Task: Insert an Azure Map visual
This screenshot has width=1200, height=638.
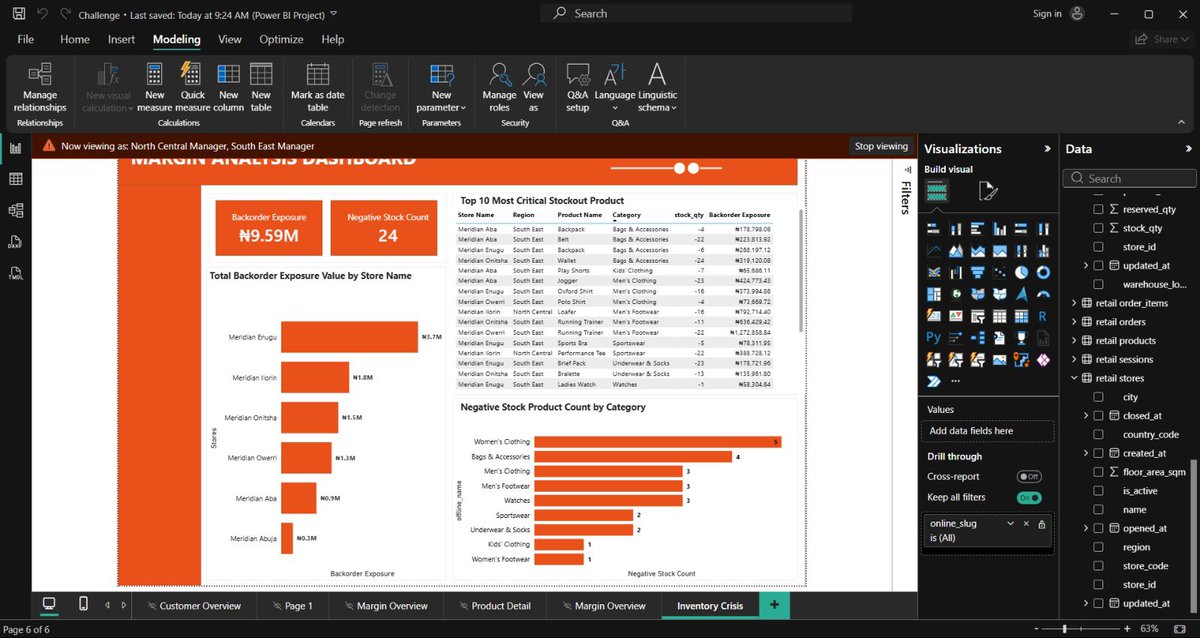Action: pyautogui.click(x=1022, y=294)
